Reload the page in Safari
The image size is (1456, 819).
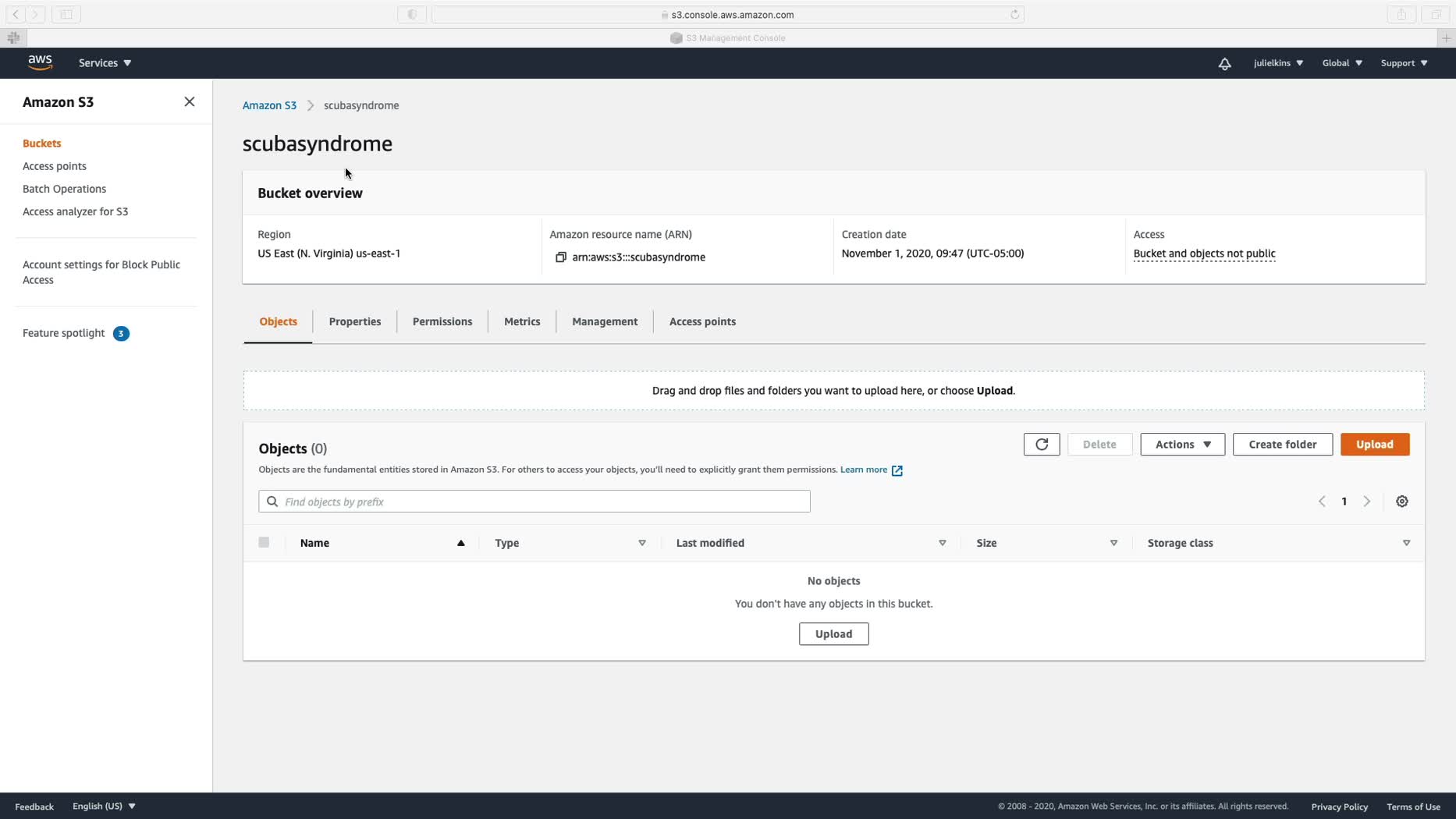click(1015, 14)
